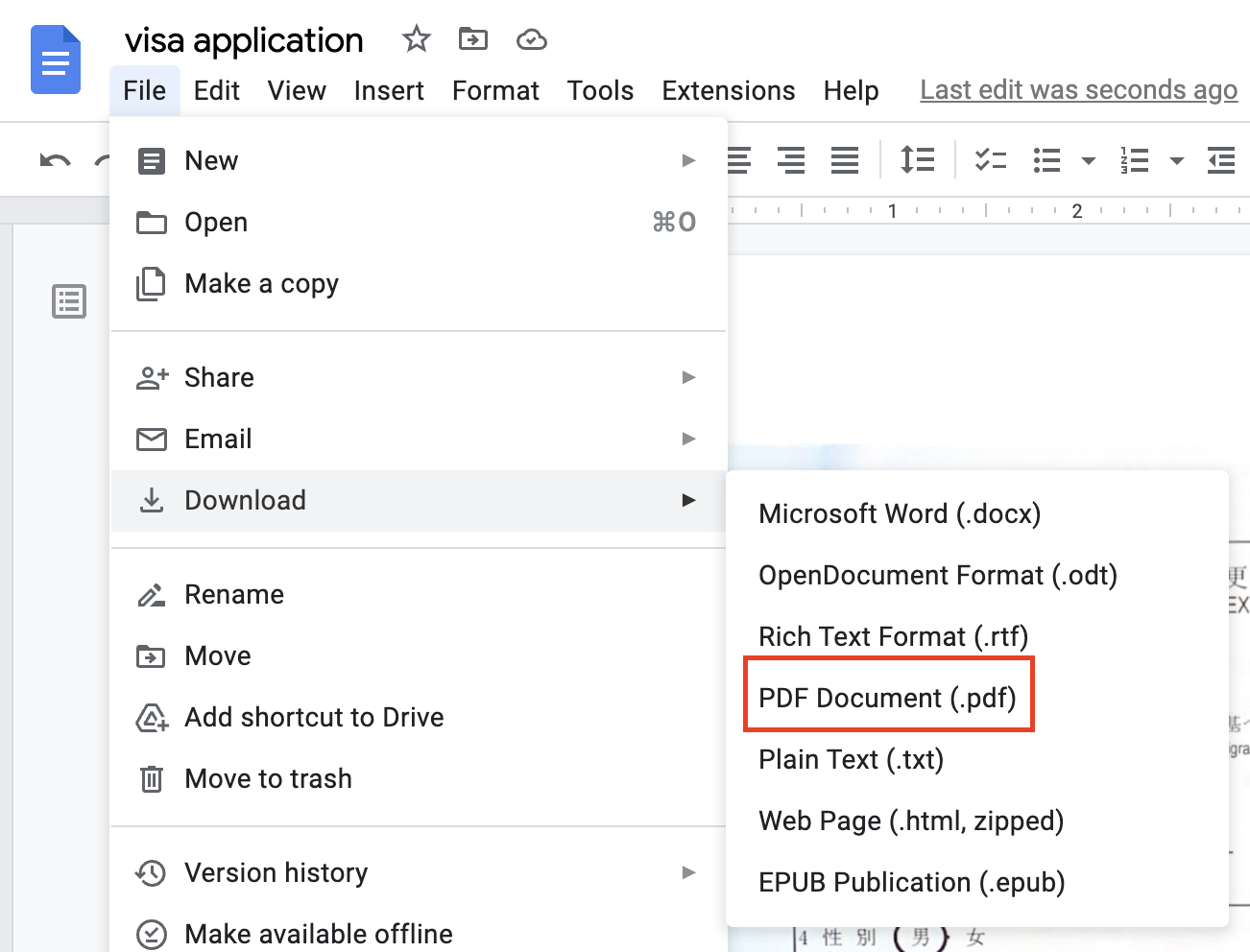Click the move-to-folder icon beside title
The image size is (1250, 952).
pyautogui.click(x=473, y=39)
